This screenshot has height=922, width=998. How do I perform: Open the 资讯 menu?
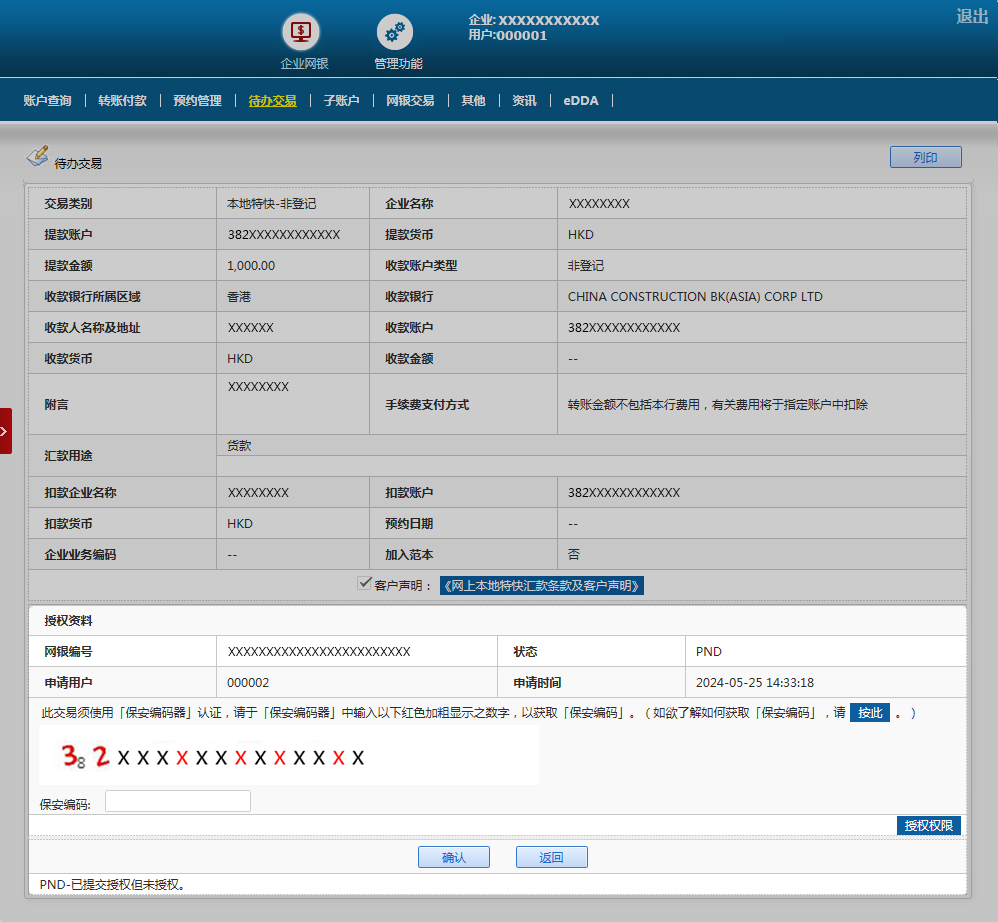(x=524, y=101)
